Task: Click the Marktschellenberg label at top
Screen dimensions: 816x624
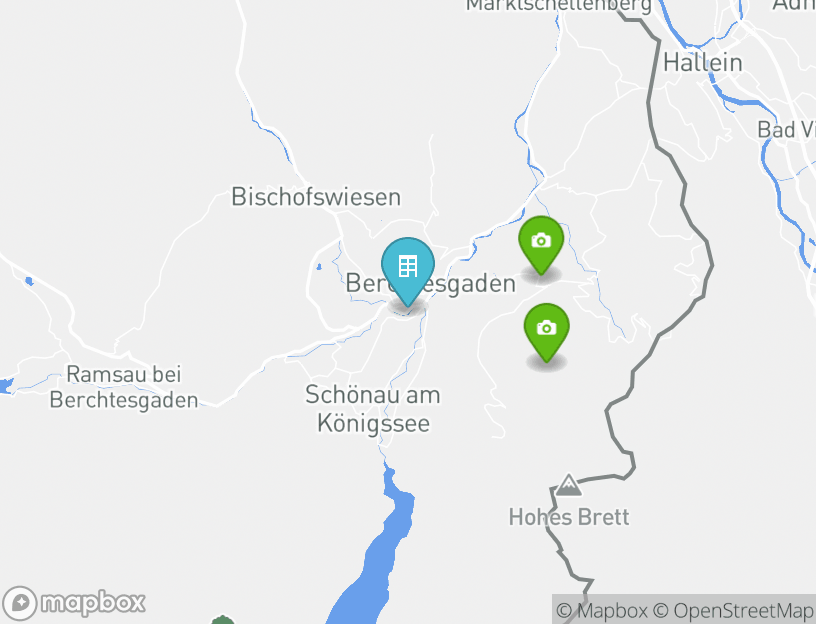Action: tap(558, 6)
